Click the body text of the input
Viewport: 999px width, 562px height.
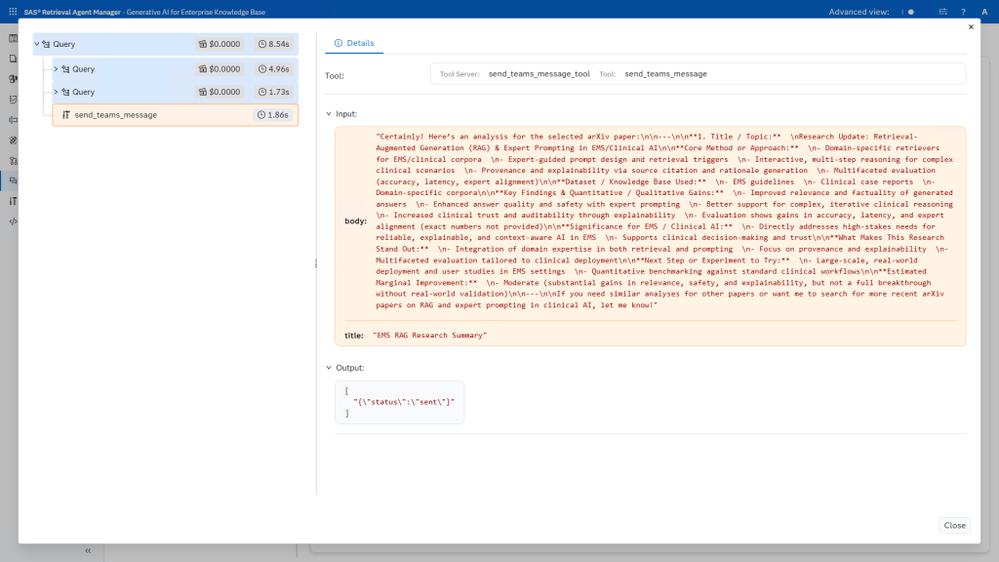coord(664,220)
